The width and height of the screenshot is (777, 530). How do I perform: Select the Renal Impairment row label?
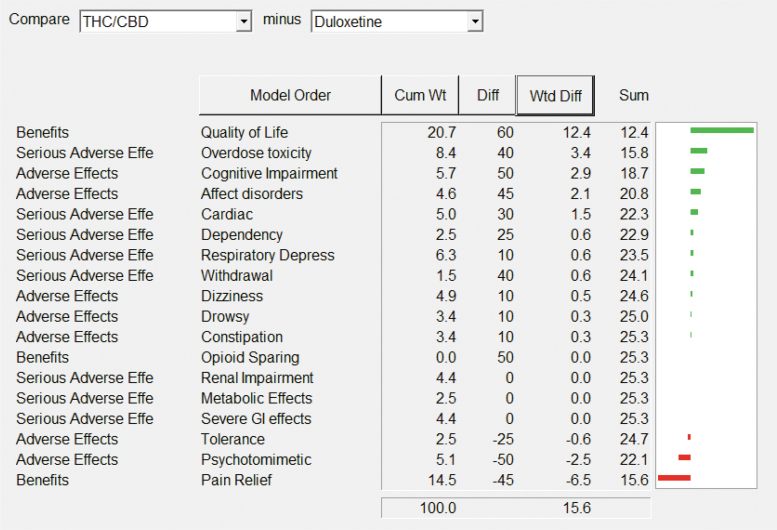click(257, 377)
